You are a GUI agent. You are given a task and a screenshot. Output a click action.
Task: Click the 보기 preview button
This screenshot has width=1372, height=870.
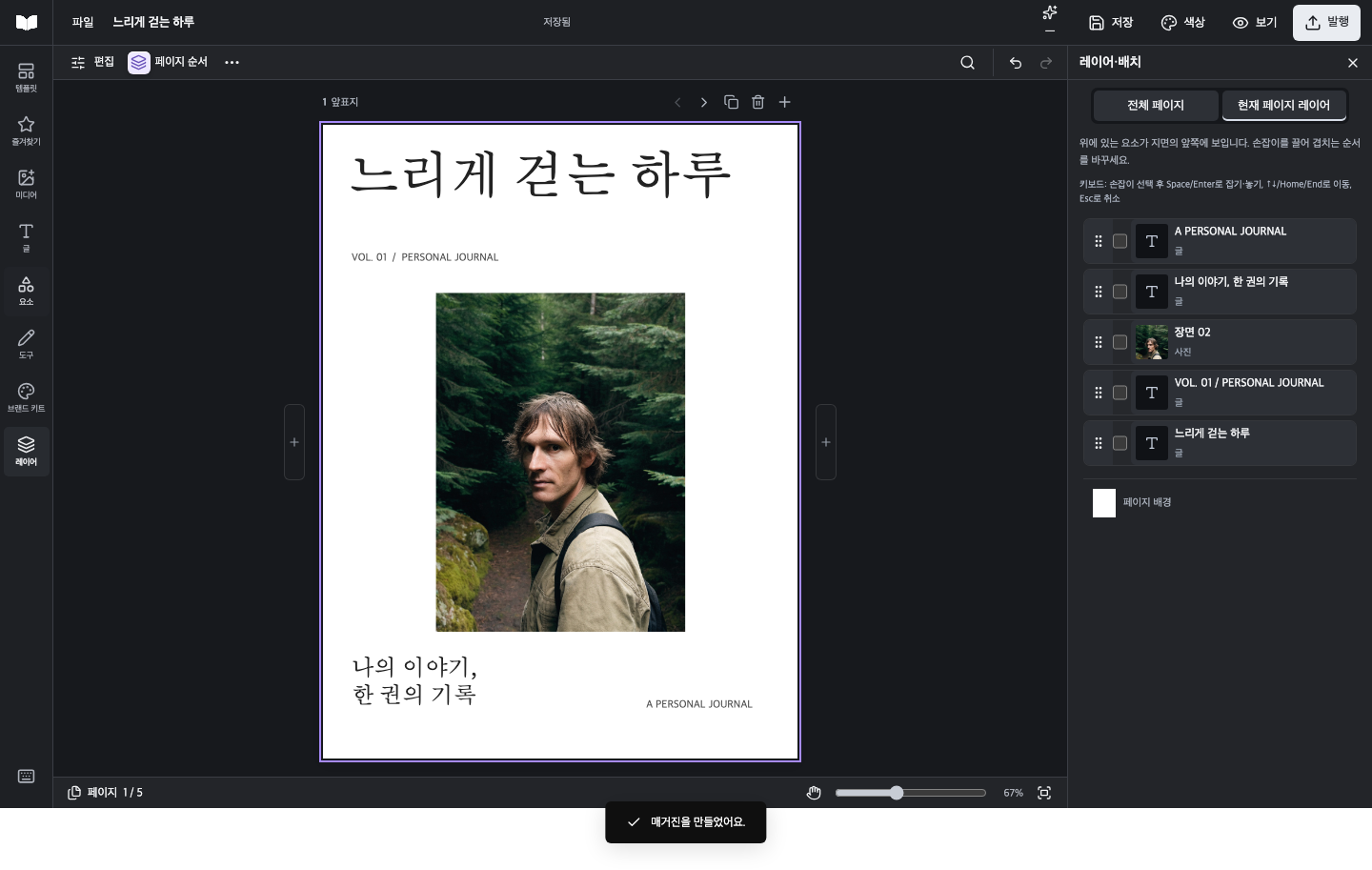pos(1254,23)
